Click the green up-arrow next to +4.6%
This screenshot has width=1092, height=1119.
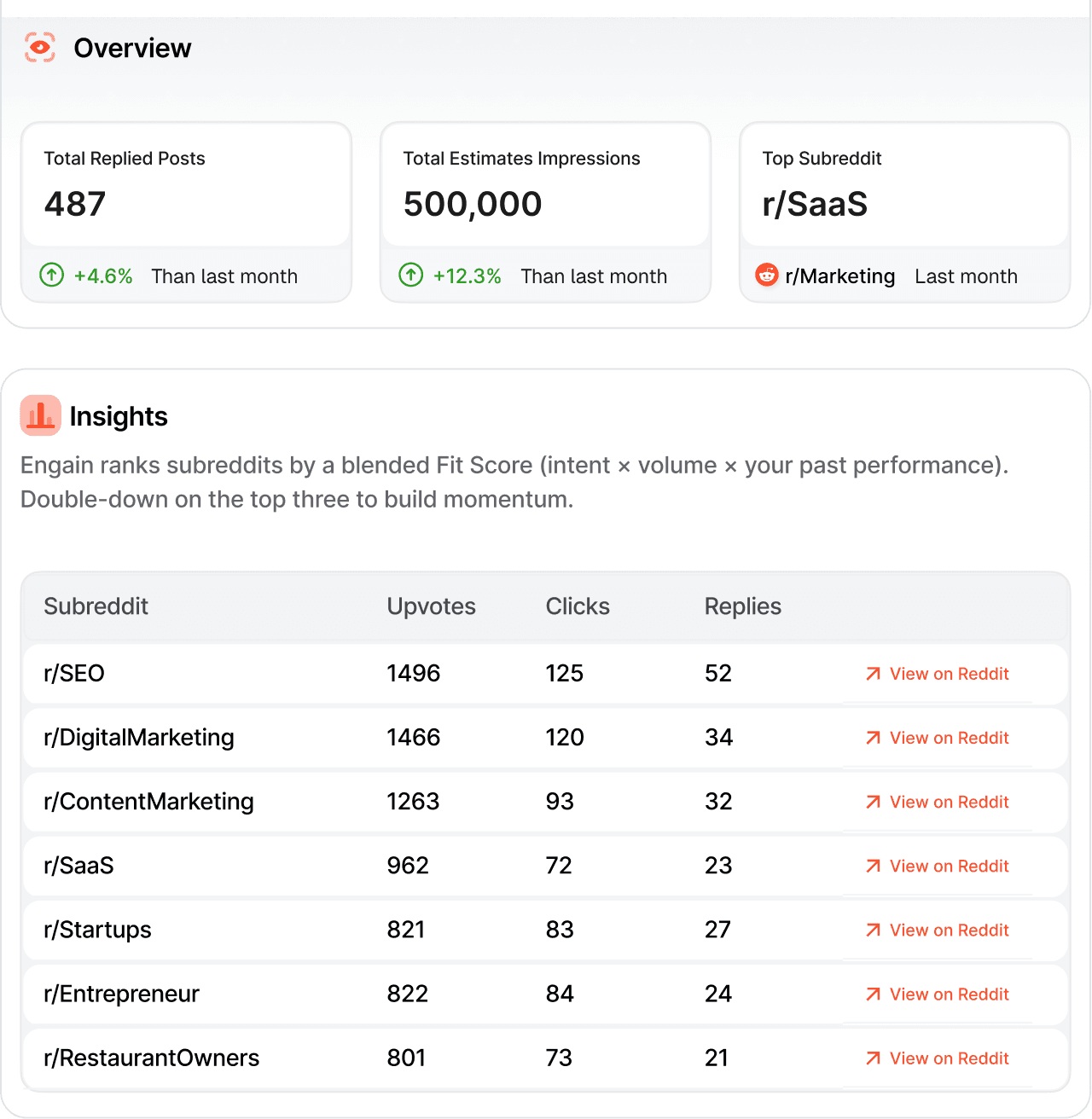[51, 276]
